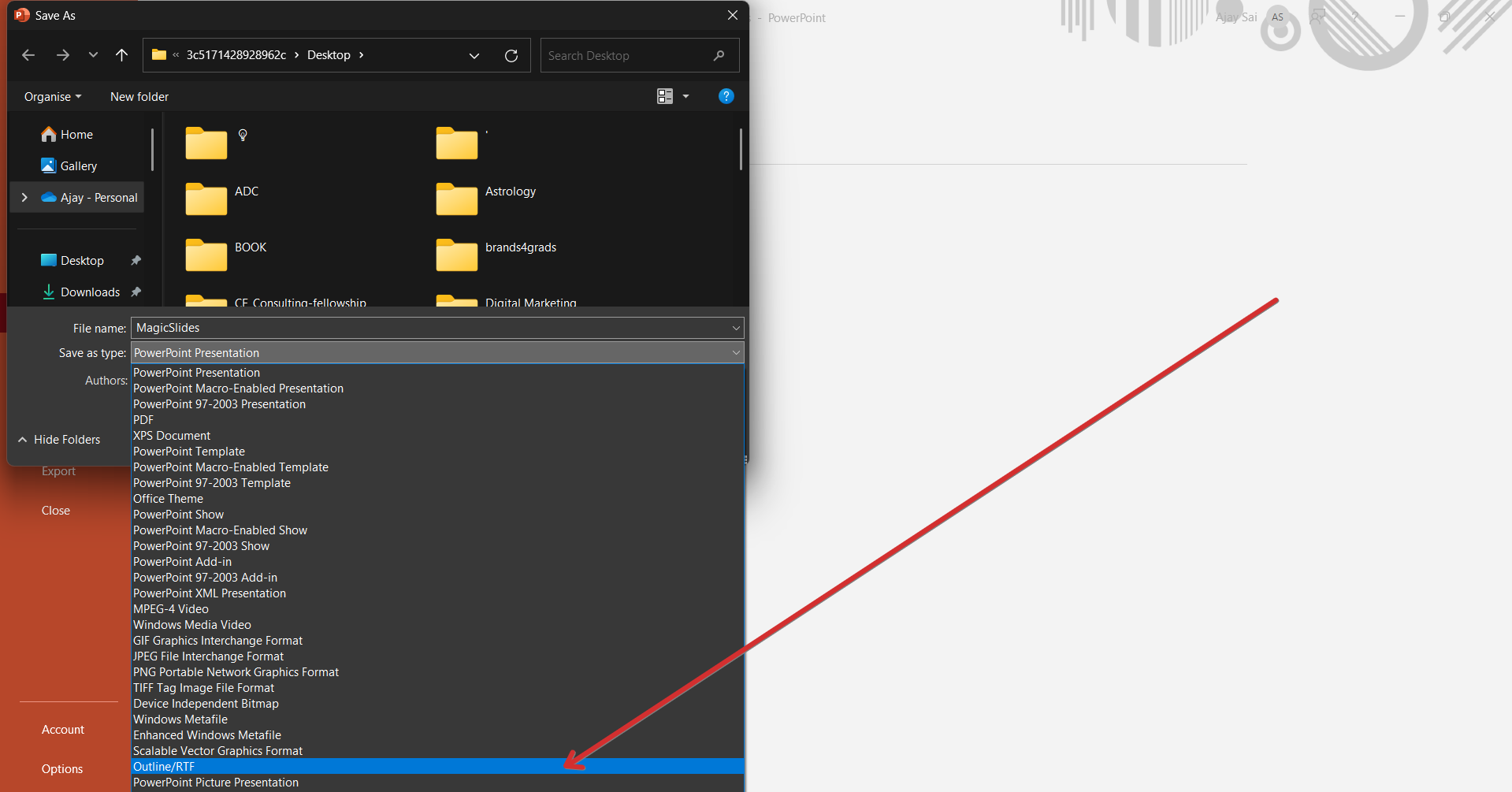This screenshot has width=1512, height=792.
Task: Go to Home in navigation pane
Action: [x=76, y=135]
